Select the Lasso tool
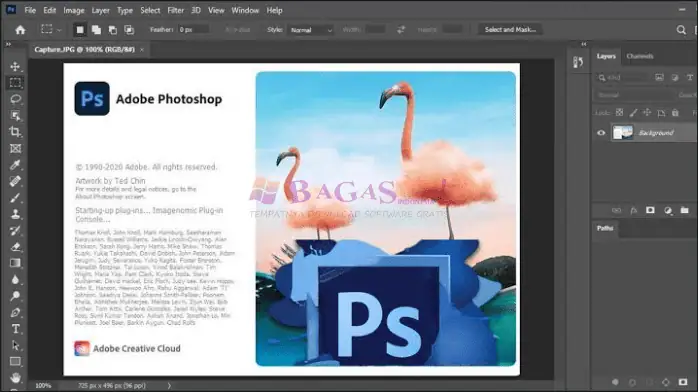 [x=15, y=99]
